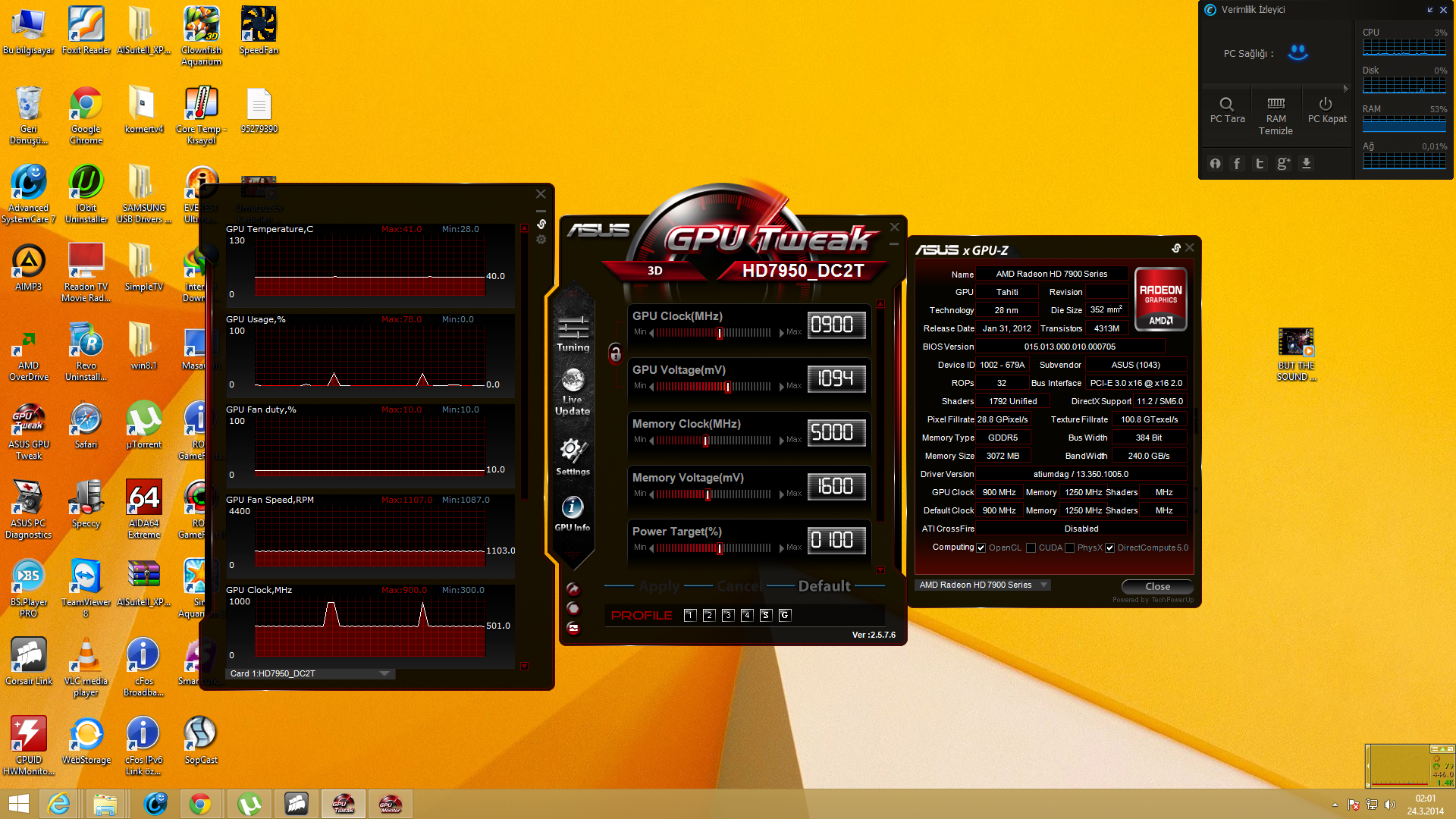
Task: Click the Memory Clock slider handle
Action: point(705,441)
